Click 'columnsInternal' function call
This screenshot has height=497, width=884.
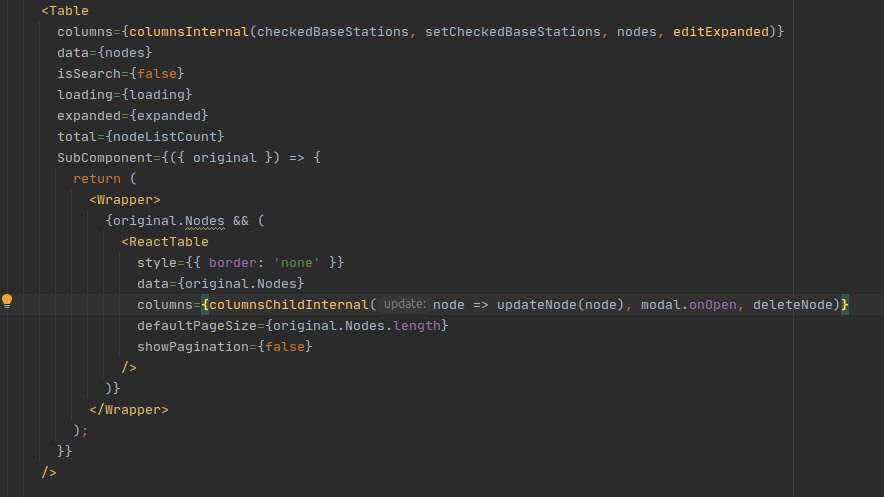(189, 32)
